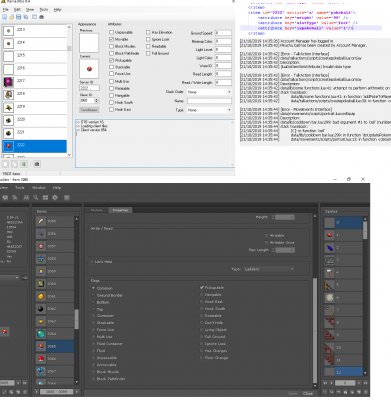Uncheck Pickupable checkbox in ItemEditor

coord(111,60)
